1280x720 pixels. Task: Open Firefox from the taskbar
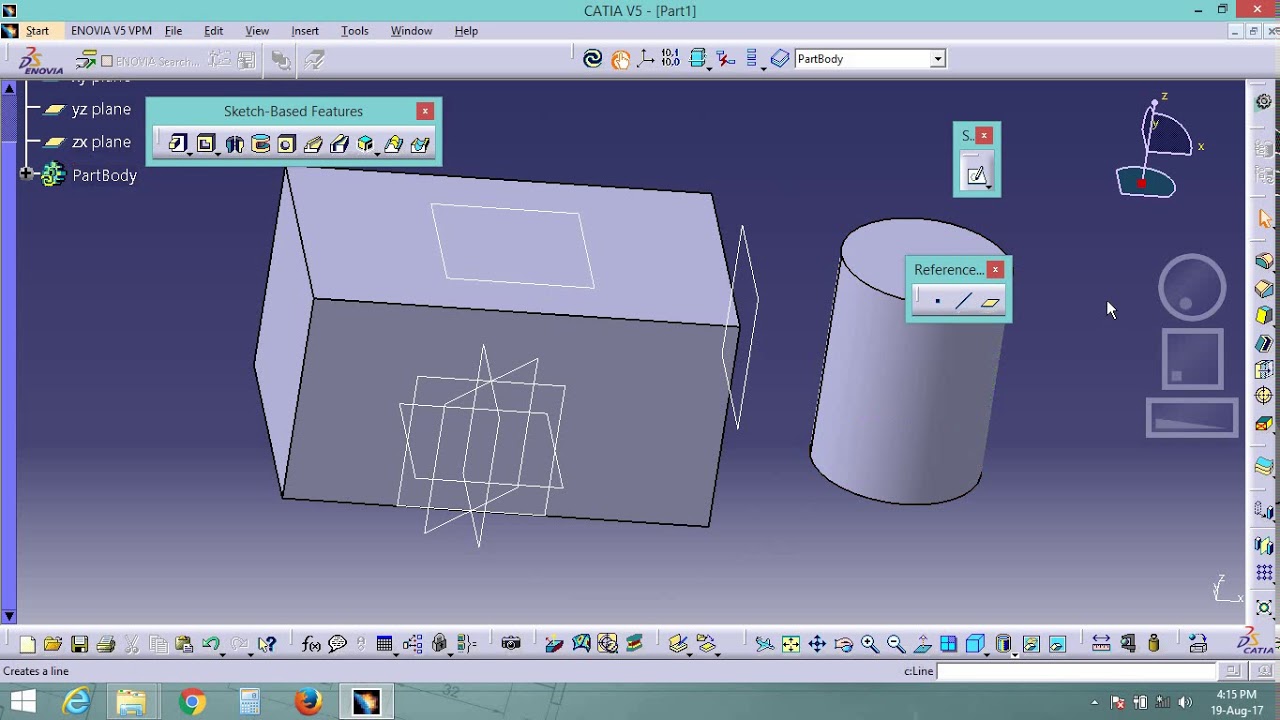click(x=308, y=703)
